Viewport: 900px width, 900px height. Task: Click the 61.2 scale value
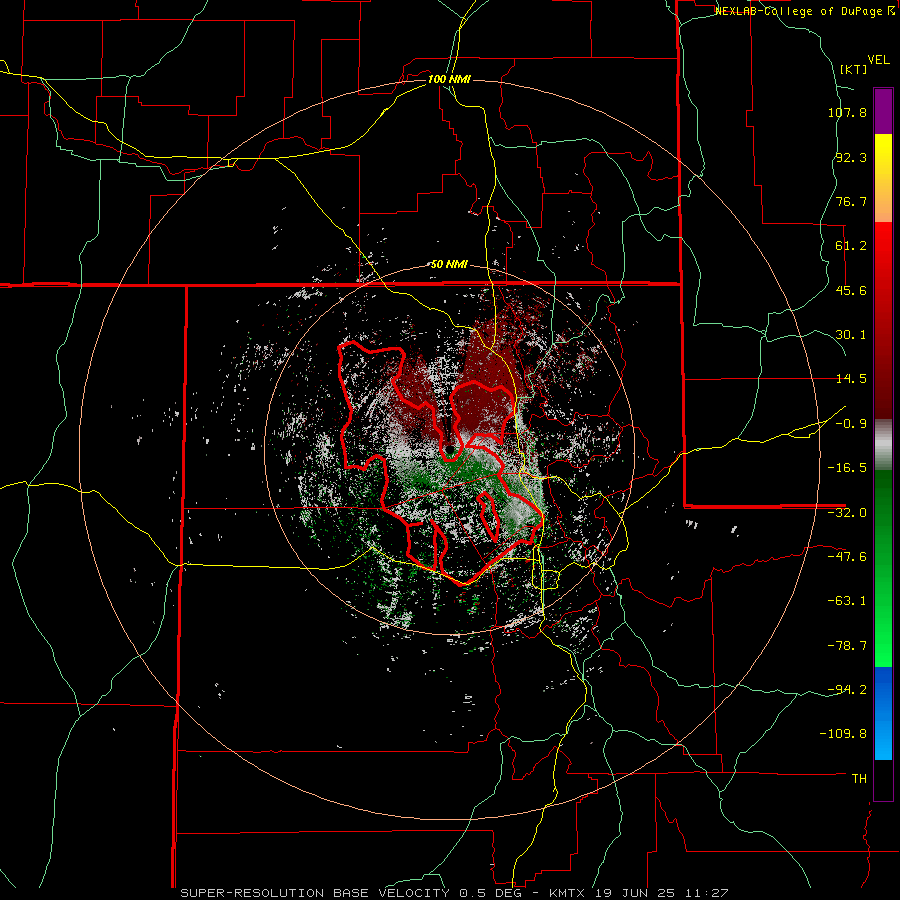click(x=851, y=246)
